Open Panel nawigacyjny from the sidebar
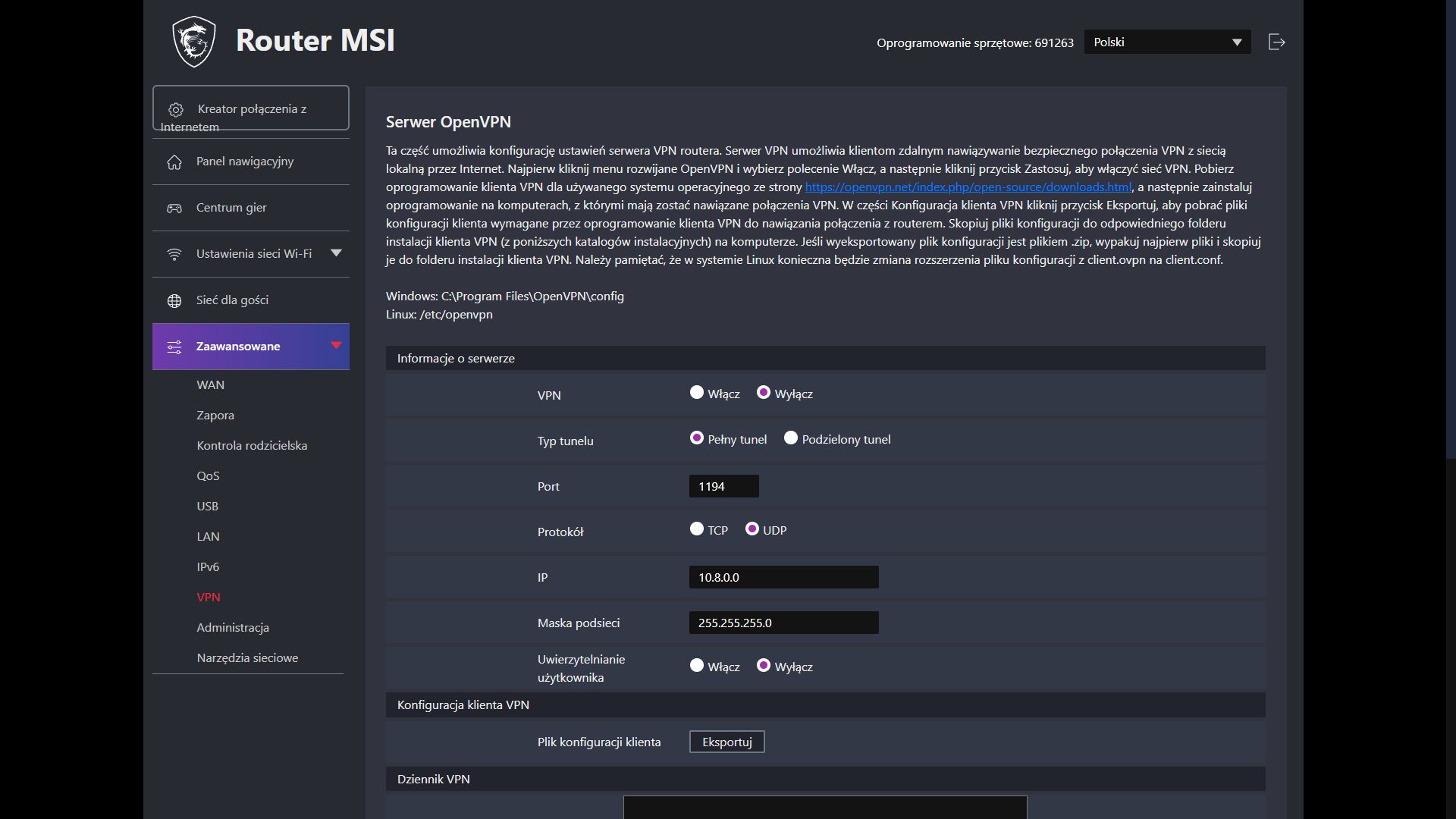 pyautogui.click(x=251, y=162)
